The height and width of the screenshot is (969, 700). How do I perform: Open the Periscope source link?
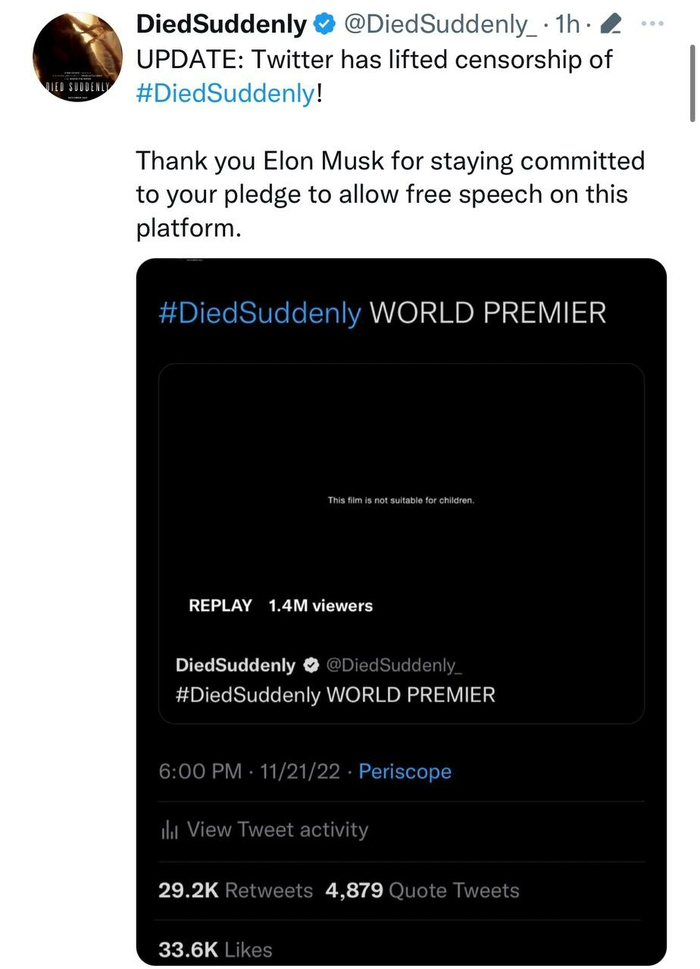pos(404,772)
